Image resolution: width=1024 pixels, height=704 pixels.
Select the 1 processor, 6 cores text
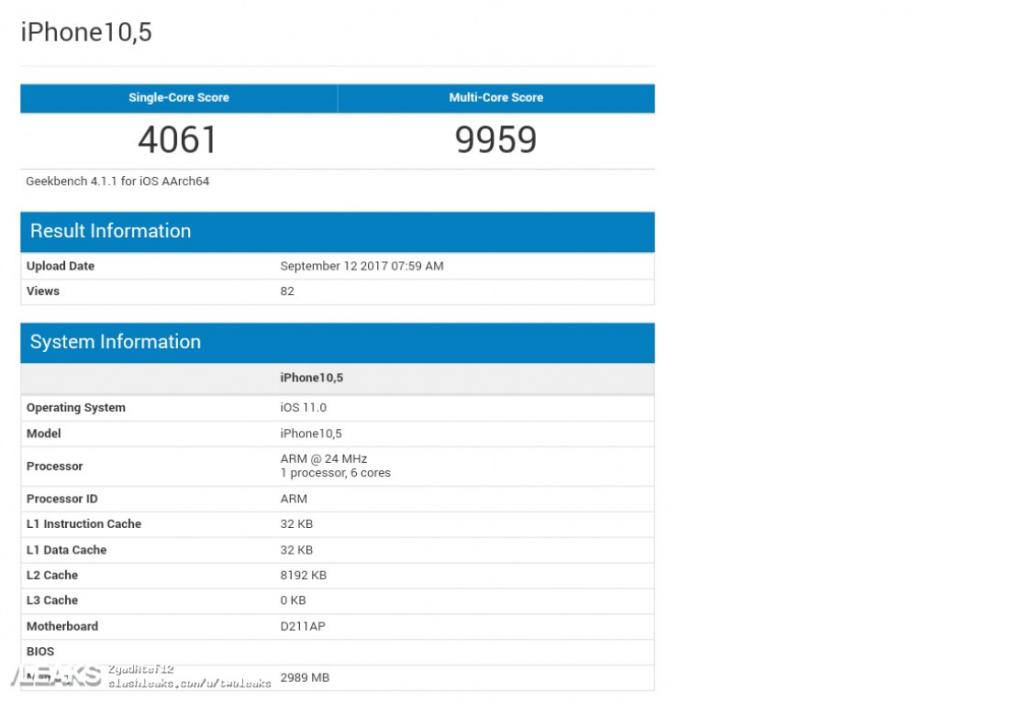pos(336,473)
